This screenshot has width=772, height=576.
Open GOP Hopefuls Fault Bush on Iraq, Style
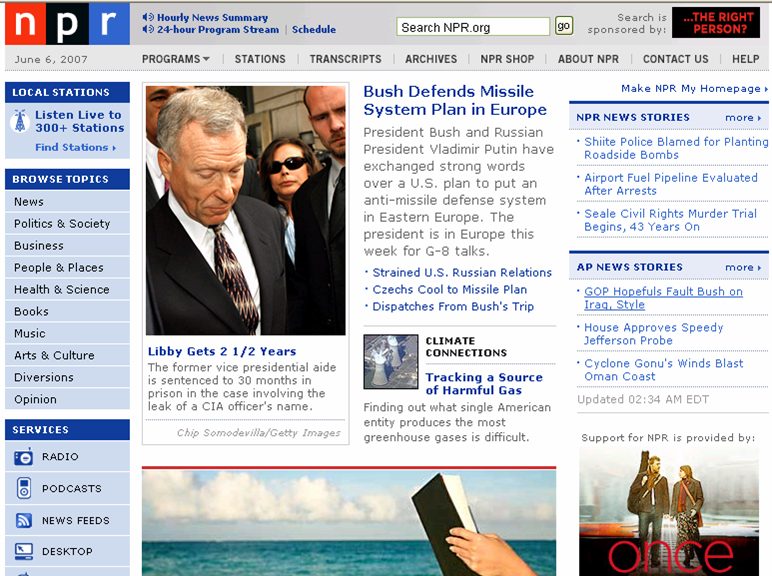click(663, 298)
